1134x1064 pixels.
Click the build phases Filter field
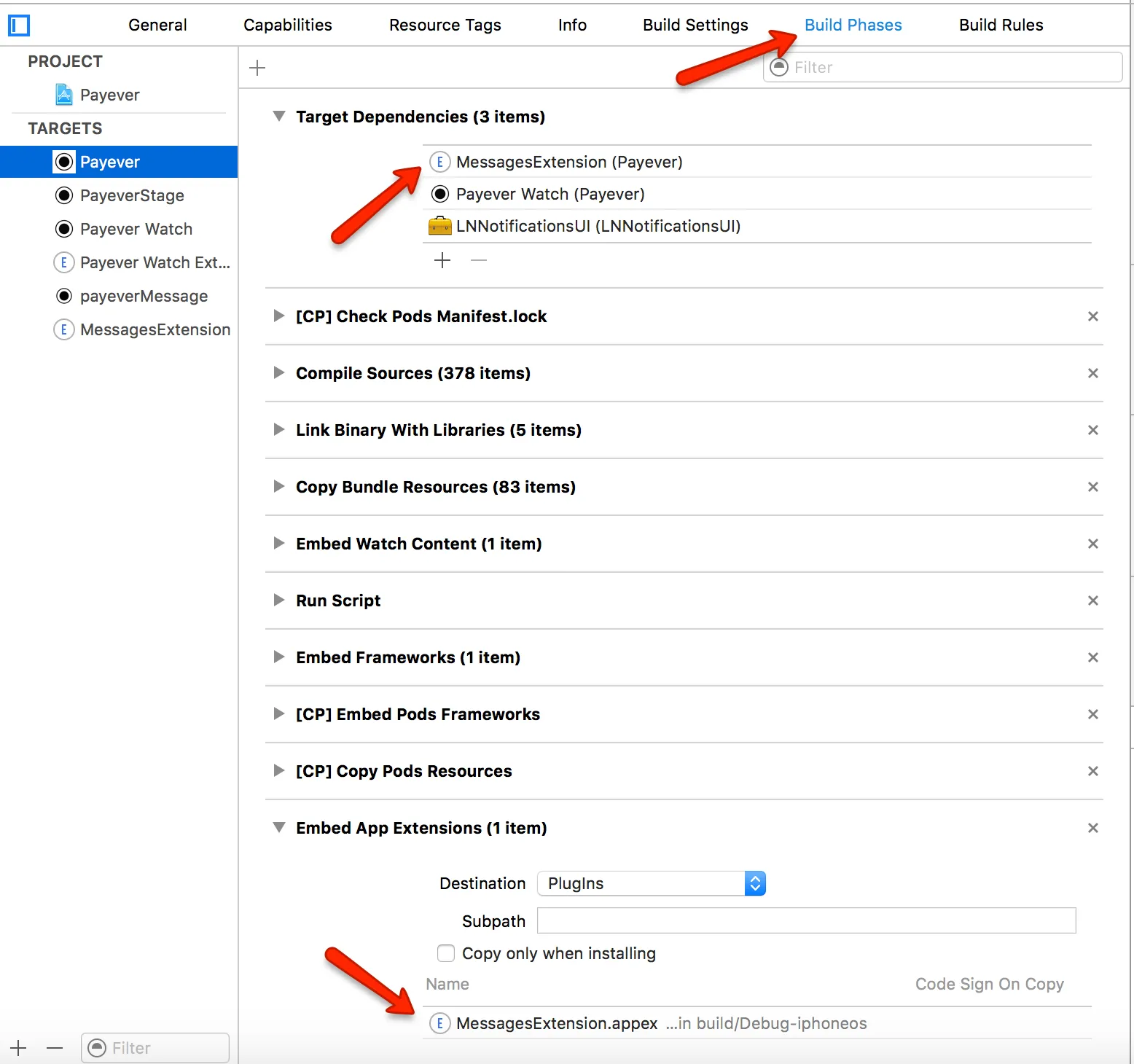pos(943,67)
